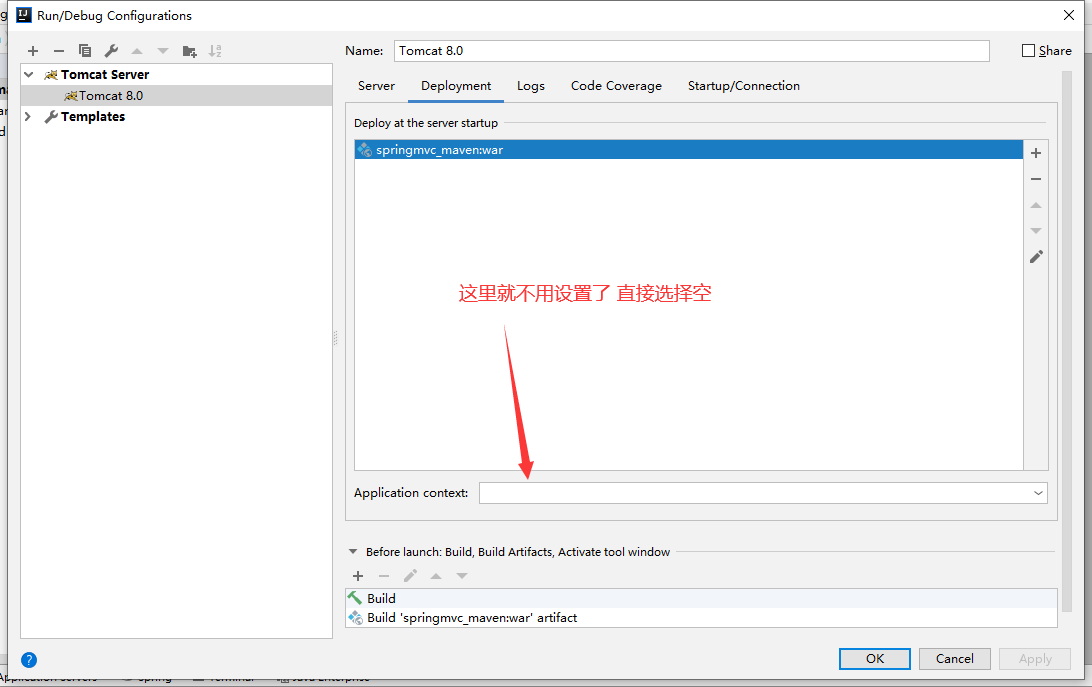Collapse the Before launch section
The width and height of the screenshot is (1092, 687).
coord(353,551)
